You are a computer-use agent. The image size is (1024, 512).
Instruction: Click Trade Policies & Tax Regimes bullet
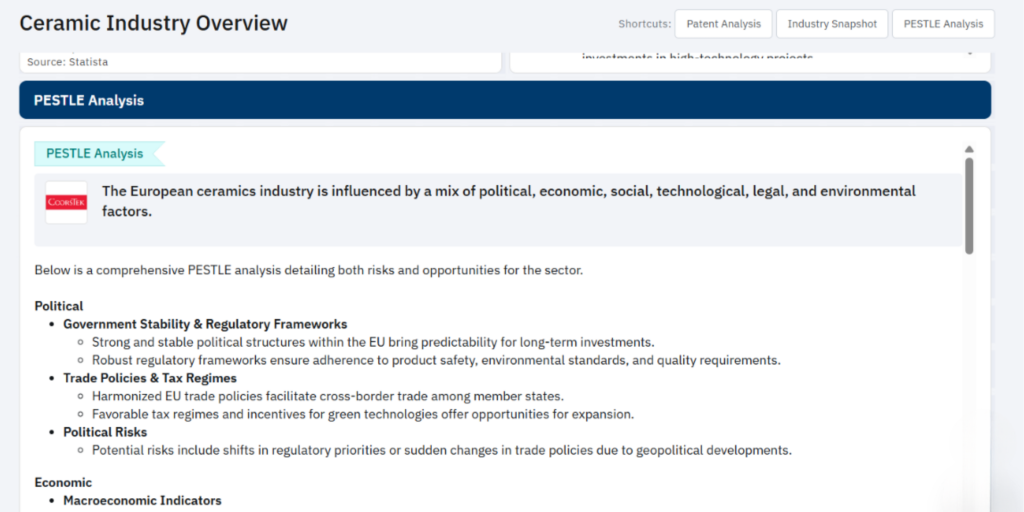pyautogui.click(x=150, y=378)
